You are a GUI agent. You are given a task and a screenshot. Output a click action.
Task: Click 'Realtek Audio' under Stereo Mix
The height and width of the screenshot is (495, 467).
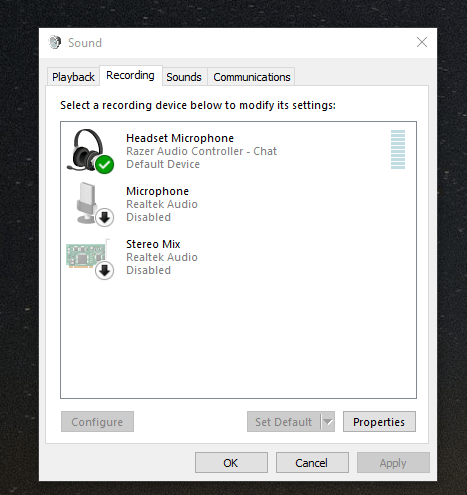click(x=162, y=257)
